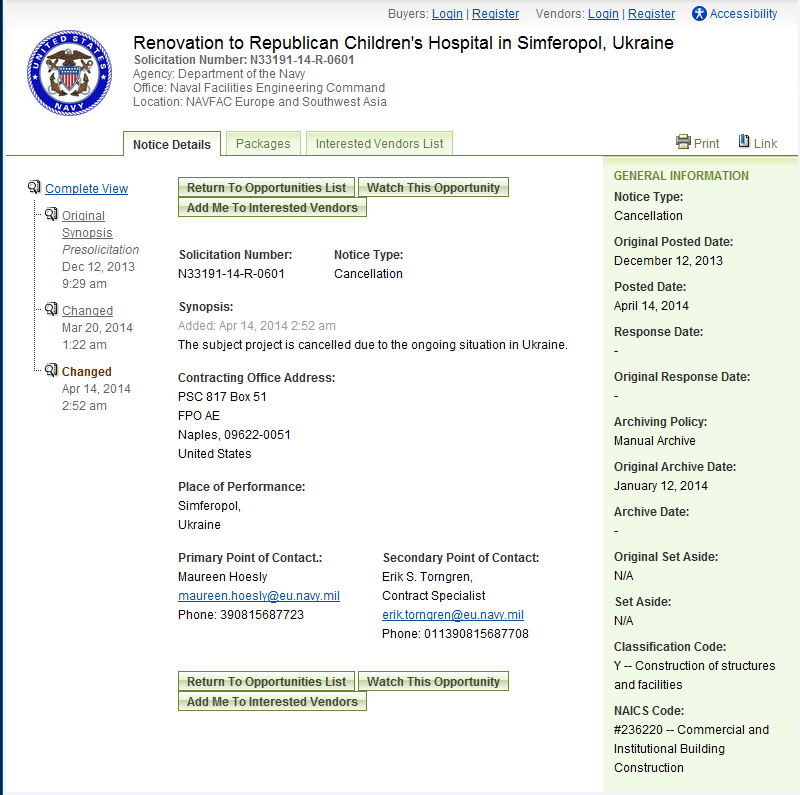Click the icon beside Apr 14 Changed entry
Image resolution: width=800 pixels, height=795 pixels.
pos(51,371)
